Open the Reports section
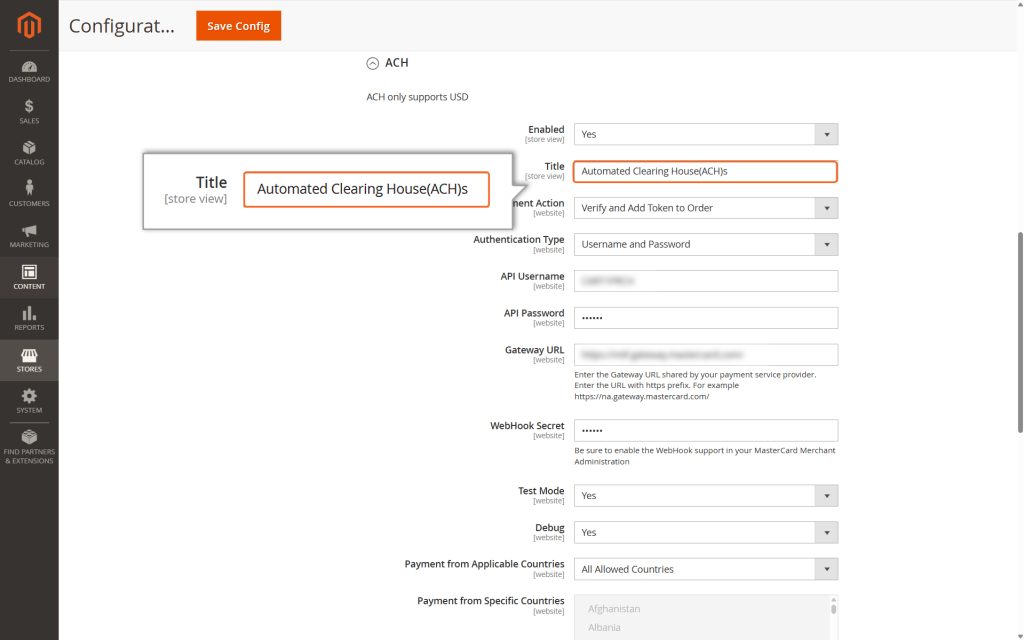The image size is (1024, 640). pos(28,318)
